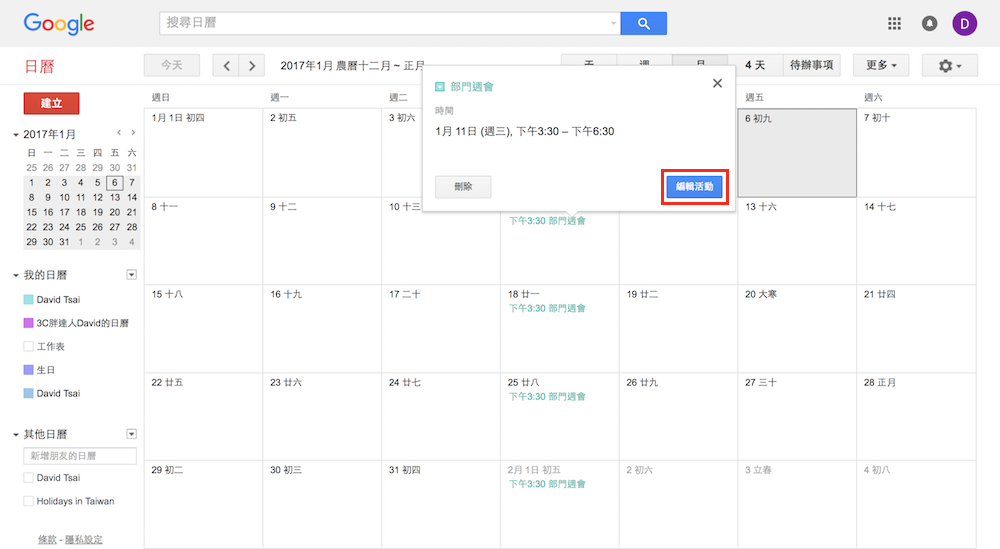Toggle the 3C胖達人David的日曆 calendar
Image resolution: width=1000 pixels, height=549 pixels.
[29, 323]
